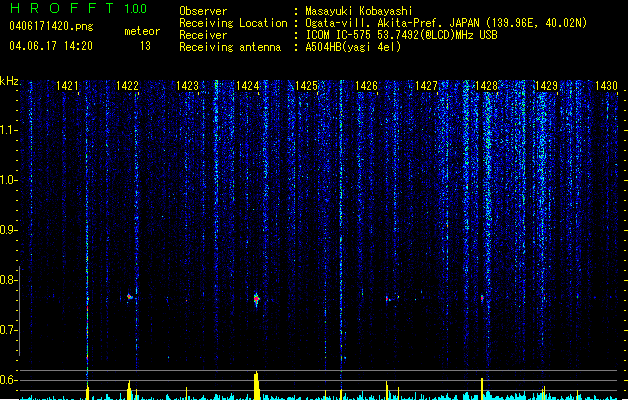Click the meteor count label
The height and width of the screenshot is (400, 629).
click(142, 31)
